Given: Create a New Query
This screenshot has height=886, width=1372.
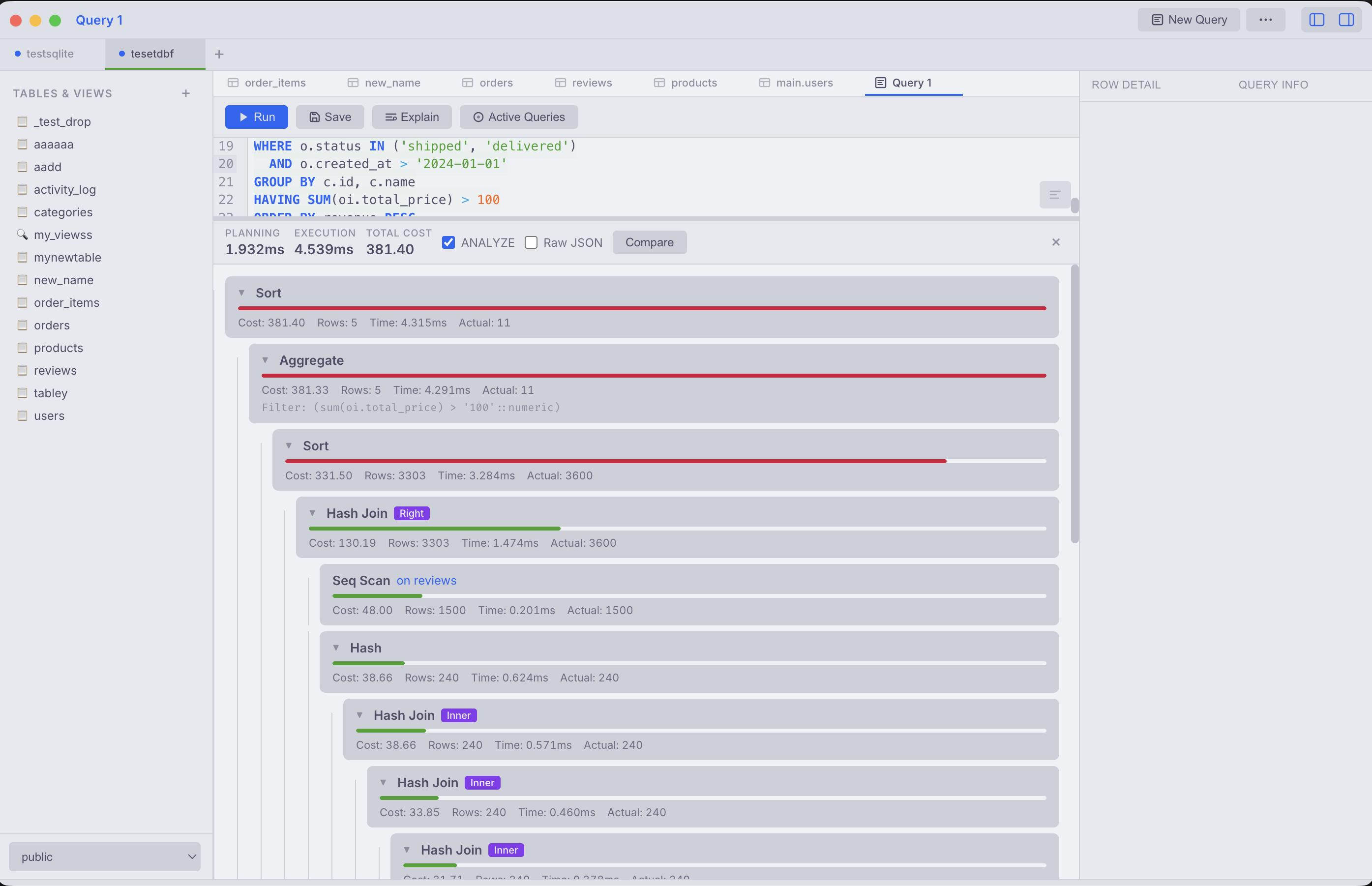Looking at the screenshot, I should point(1189,20).
